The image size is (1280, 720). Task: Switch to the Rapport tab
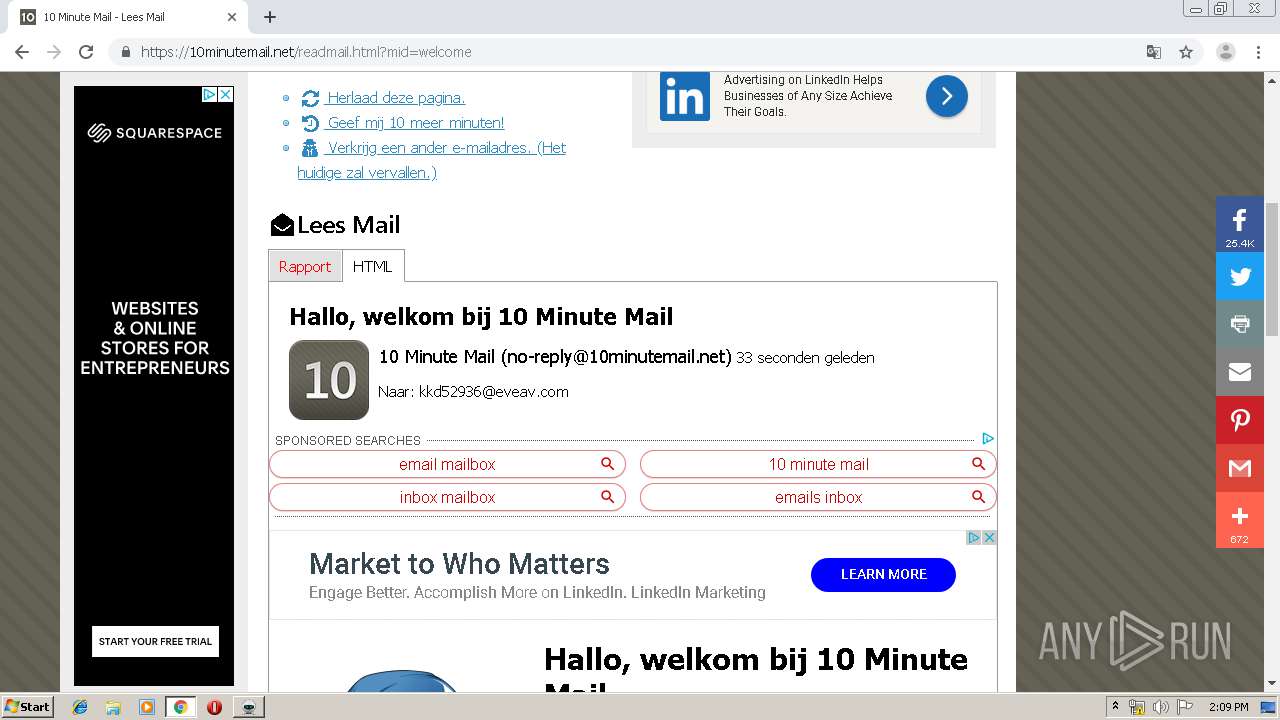coord(305,266)
